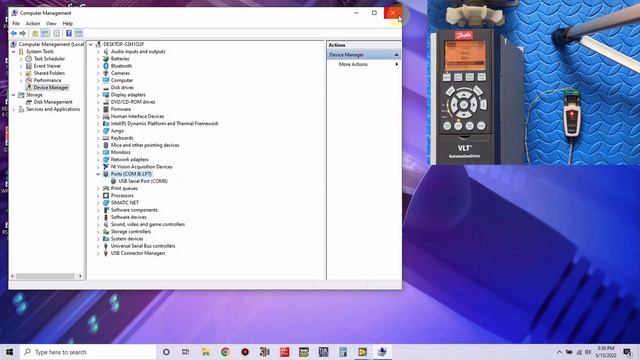640x360 pixels.
Task: Click NI Vision Acquisition Devices icon
Action: (106, 167)
